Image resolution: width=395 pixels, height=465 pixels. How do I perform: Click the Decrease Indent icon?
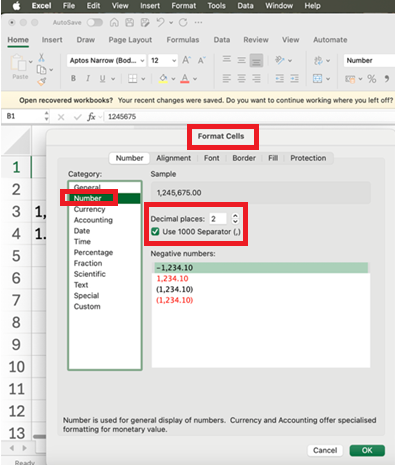(x=279, y=79)
